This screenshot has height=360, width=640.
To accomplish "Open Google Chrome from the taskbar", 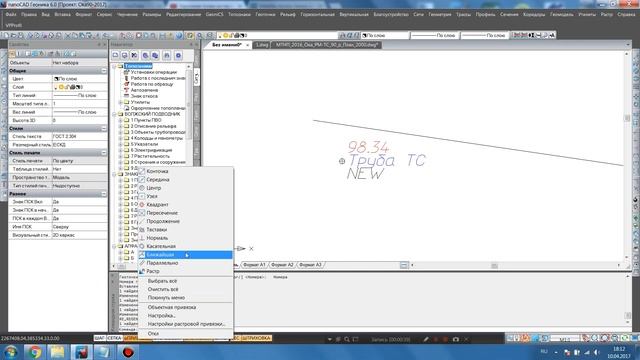I will tap(35, 352).
